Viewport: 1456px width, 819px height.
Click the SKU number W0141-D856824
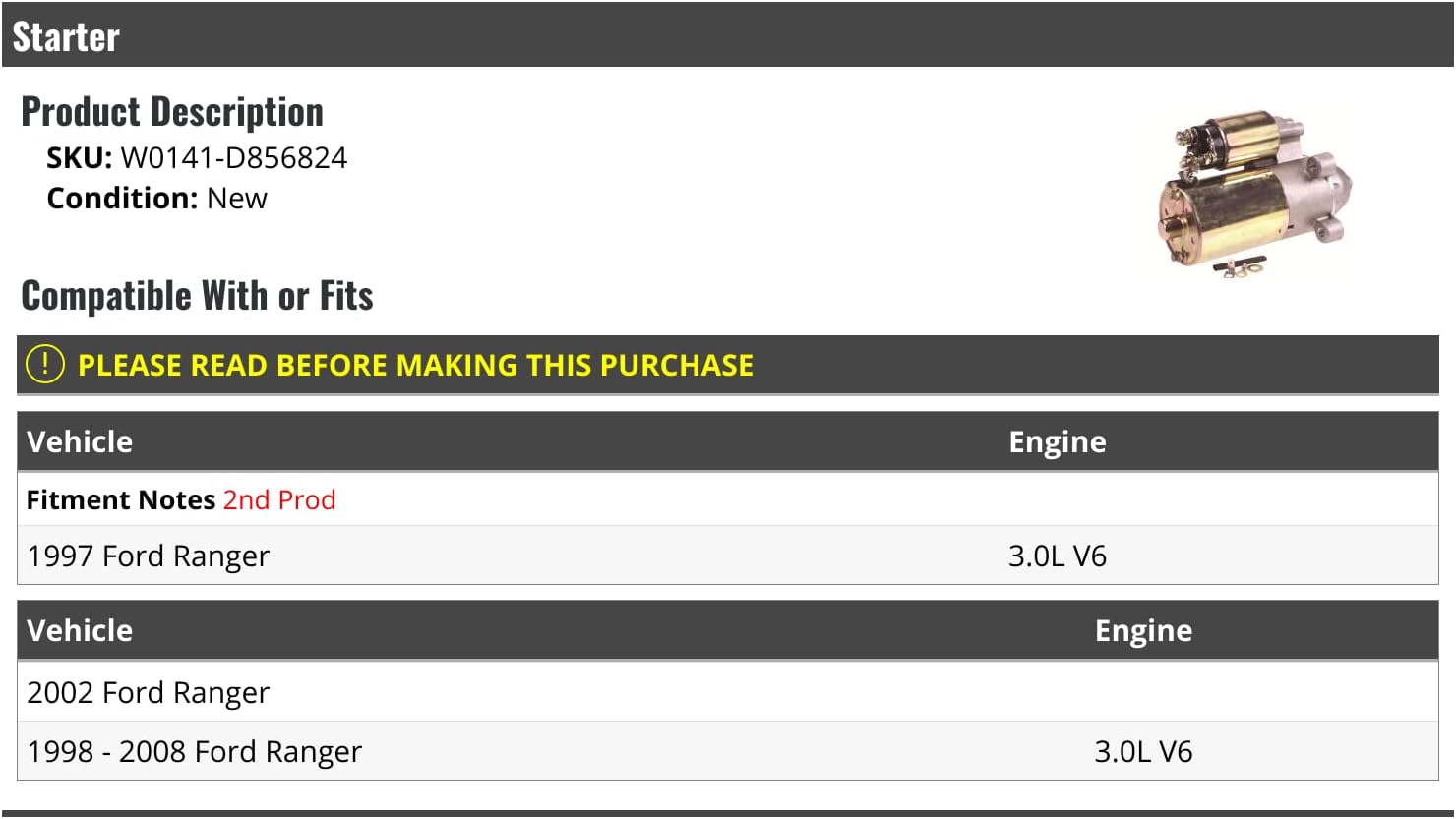(x=233, y=158)
